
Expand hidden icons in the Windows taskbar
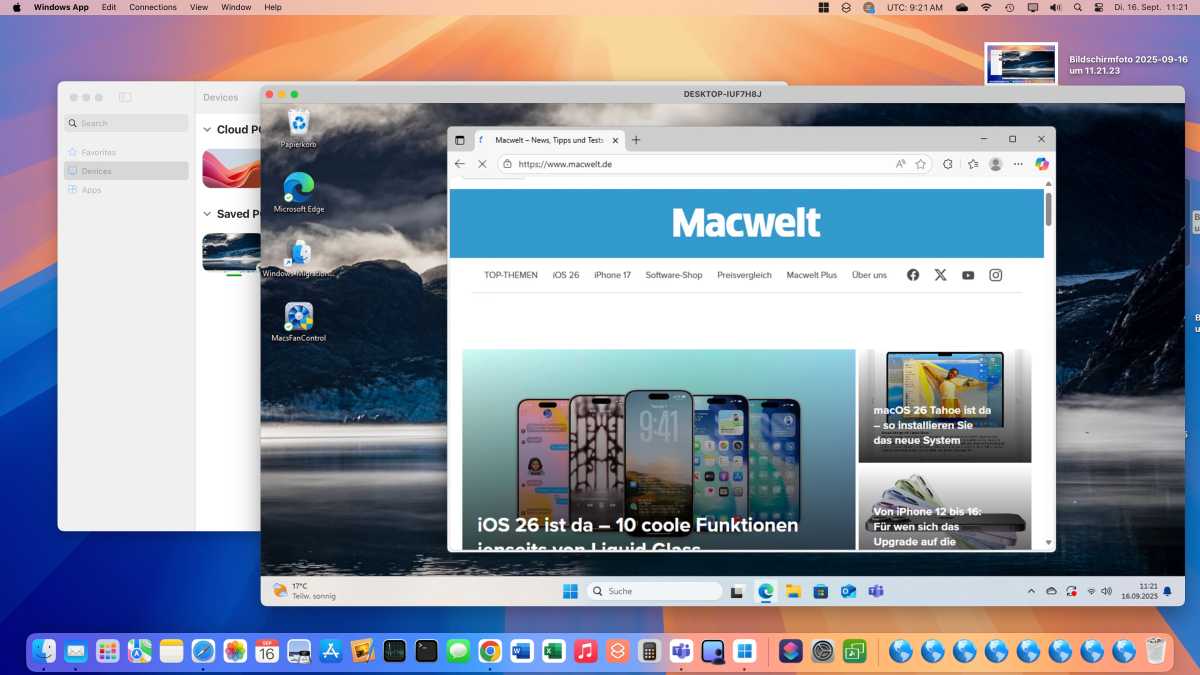[x=1031, y=591]
